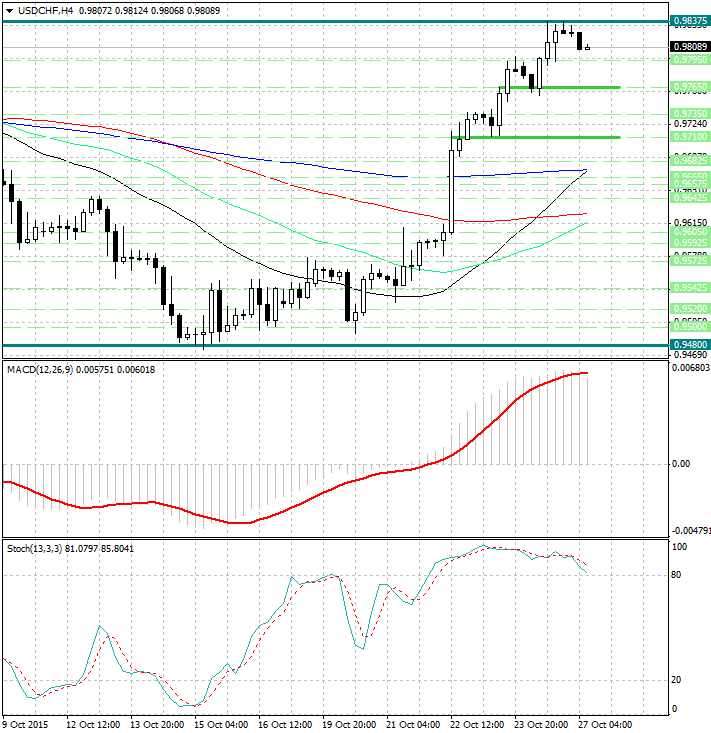Click the 22 Oct 12:00 time label

pos(477,725)
